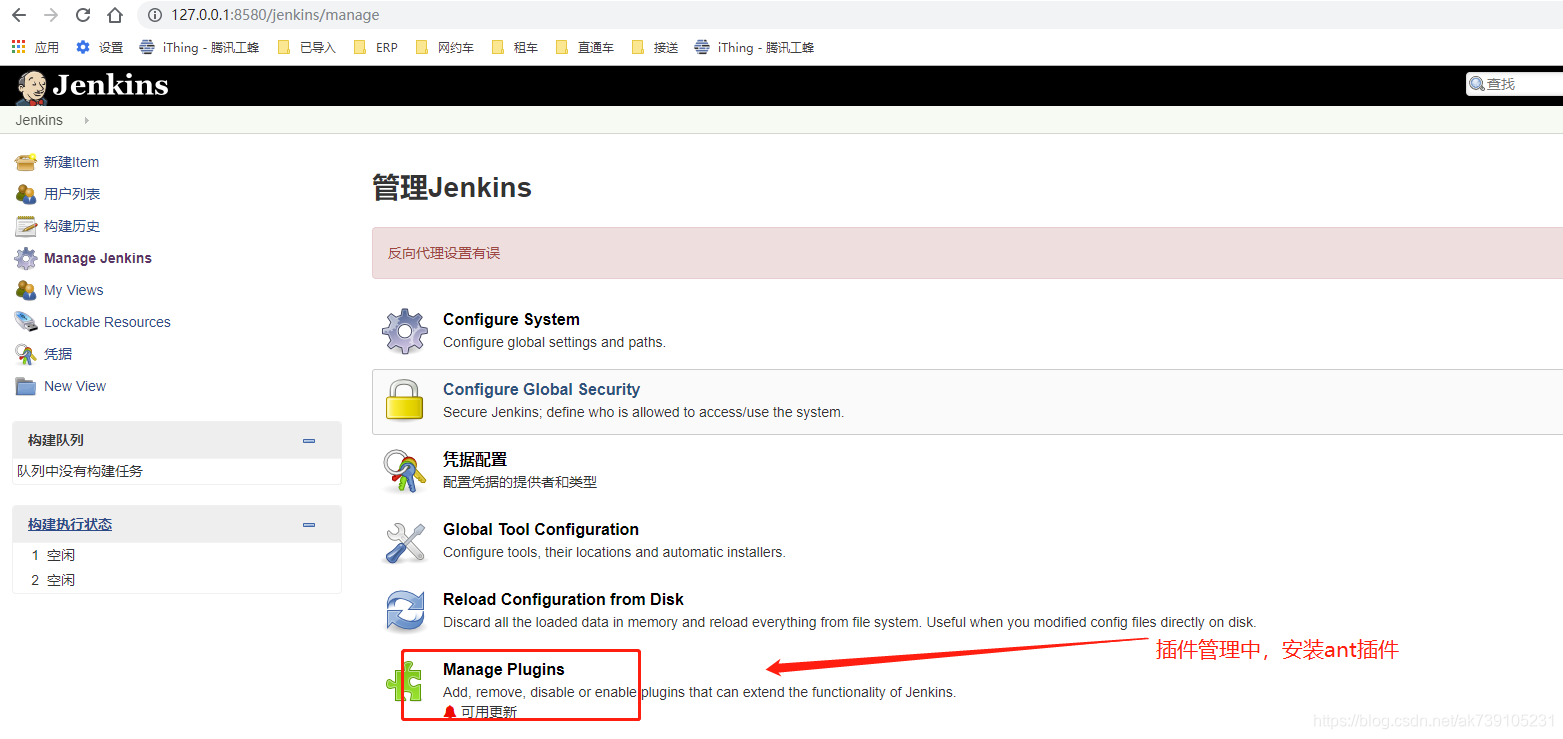Open 凭据配置 settings
Screen dimensions: 1563x739
pyautogui.click(x=475, y=459)
